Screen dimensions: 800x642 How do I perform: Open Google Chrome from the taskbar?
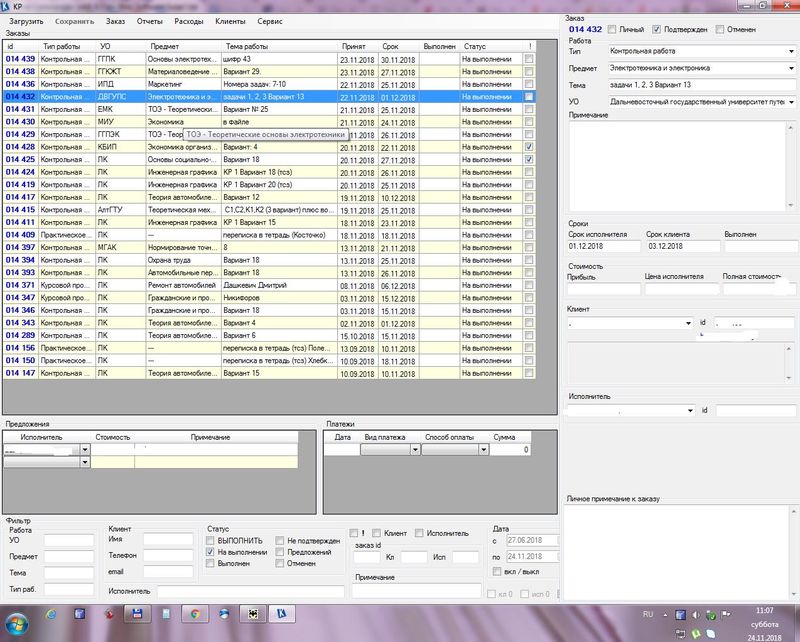click(x=196, y=613)
